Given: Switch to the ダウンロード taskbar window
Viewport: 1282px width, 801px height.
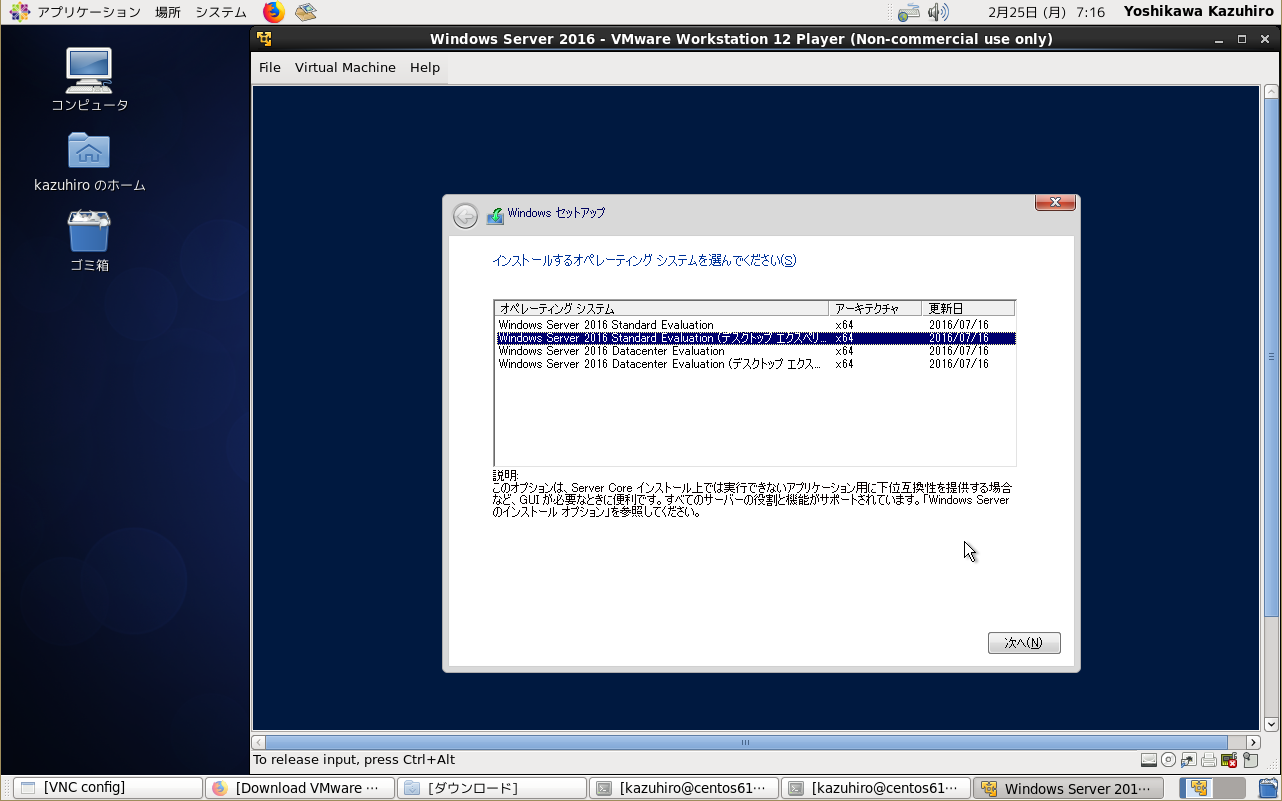Looking at the screenshot, I should [491, 788].
